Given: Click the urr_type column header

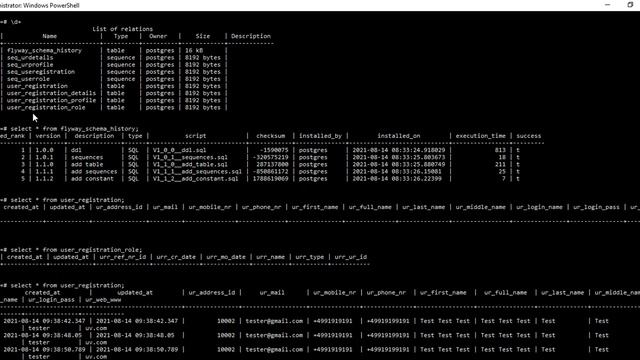Looking at the screenshot, I should coord(309,257).
